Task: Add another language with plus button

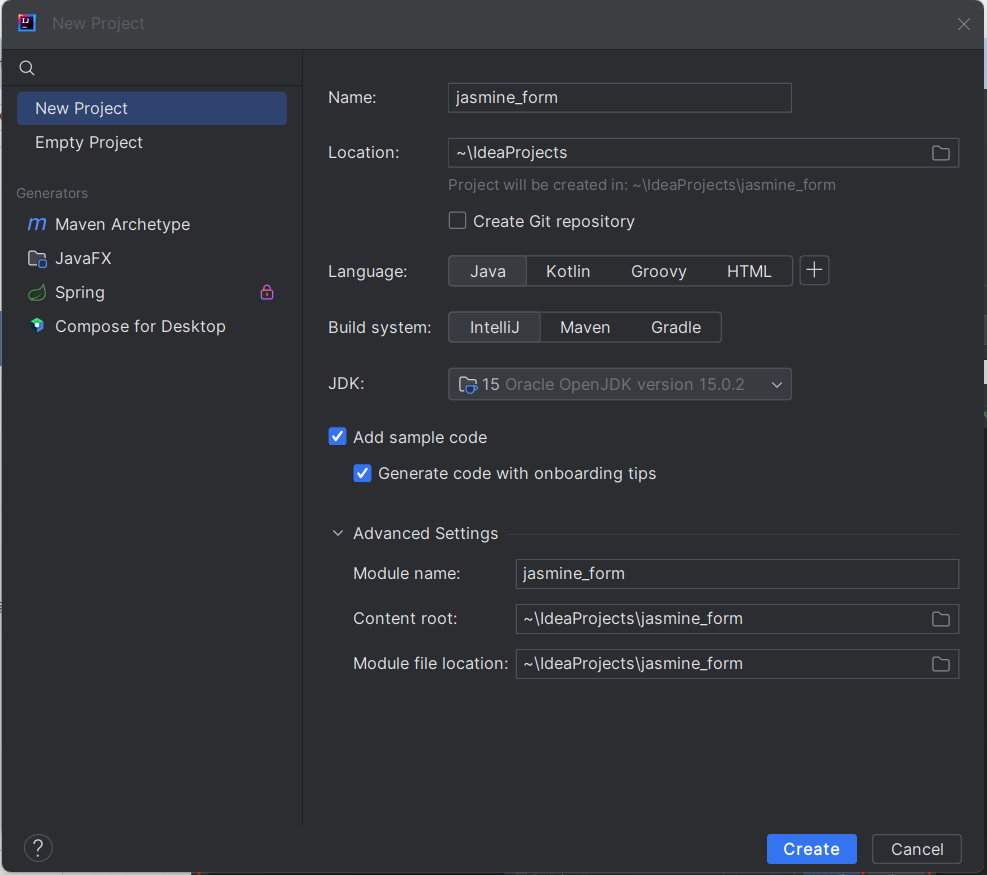Action: tap(814, 270)
